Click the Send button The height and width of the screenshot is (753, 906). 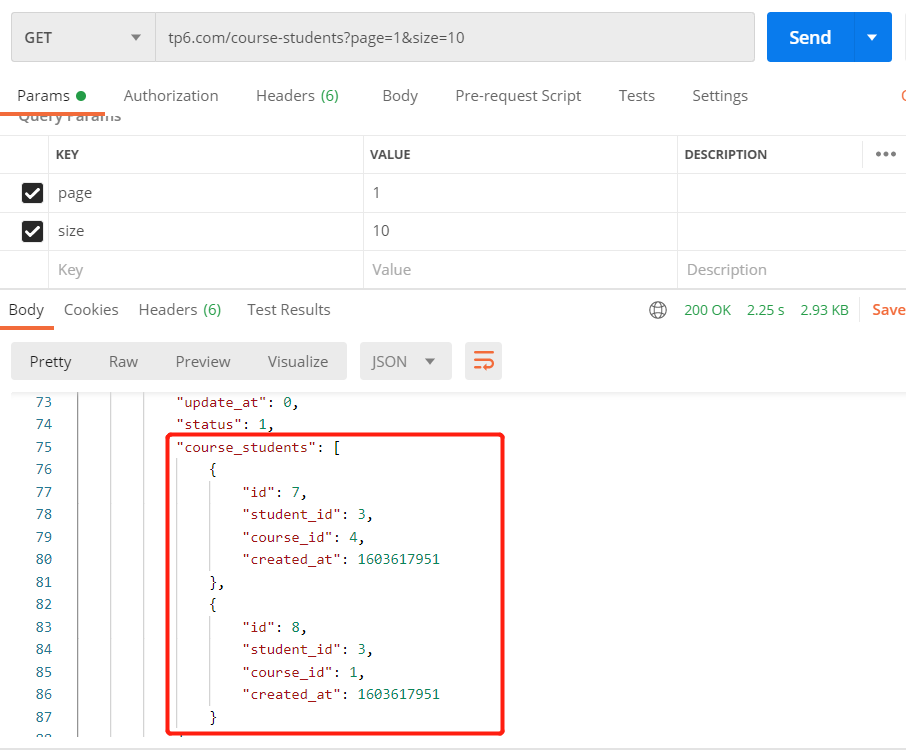(810, 38)
